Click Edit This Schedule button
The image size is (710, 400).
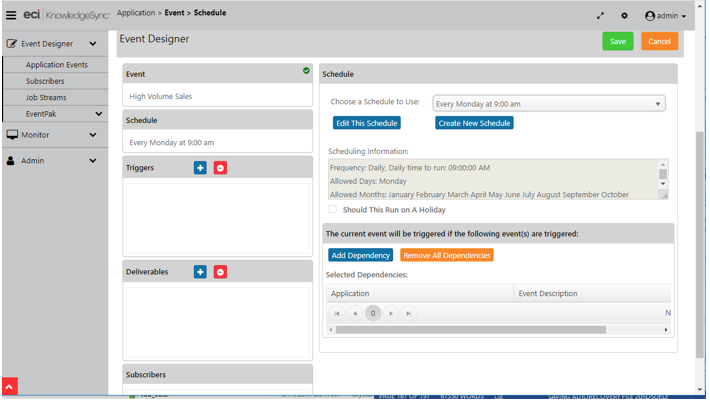click(x=367, y=123)
